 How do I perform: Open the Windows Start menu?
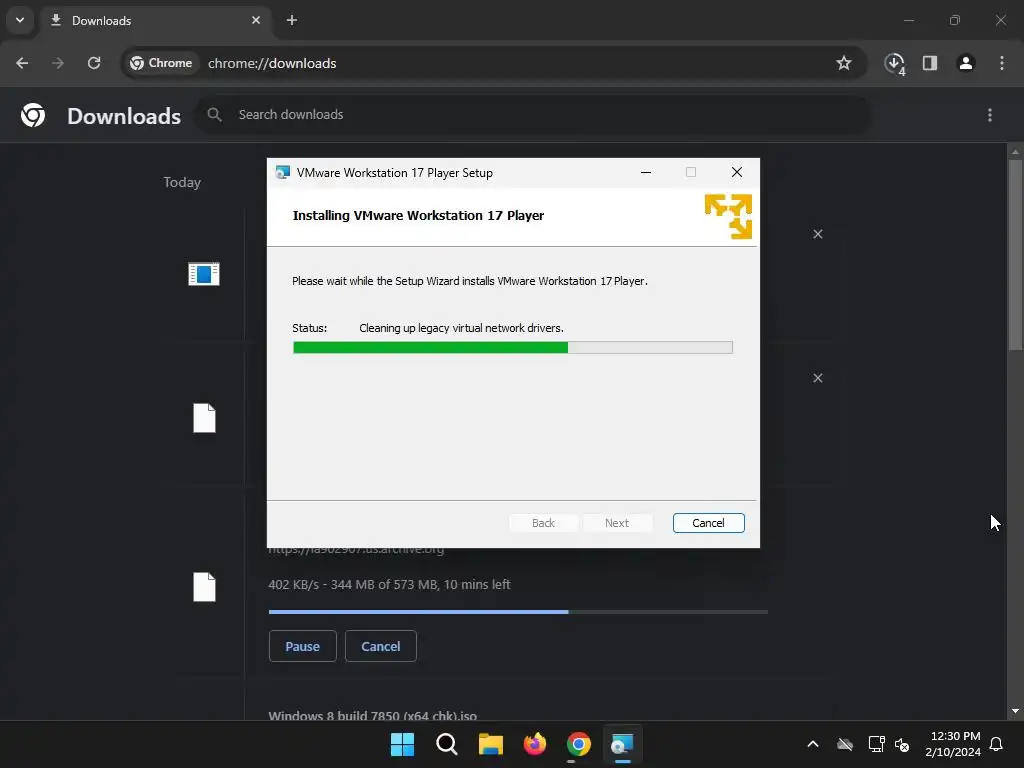click(x=402, y=744)
